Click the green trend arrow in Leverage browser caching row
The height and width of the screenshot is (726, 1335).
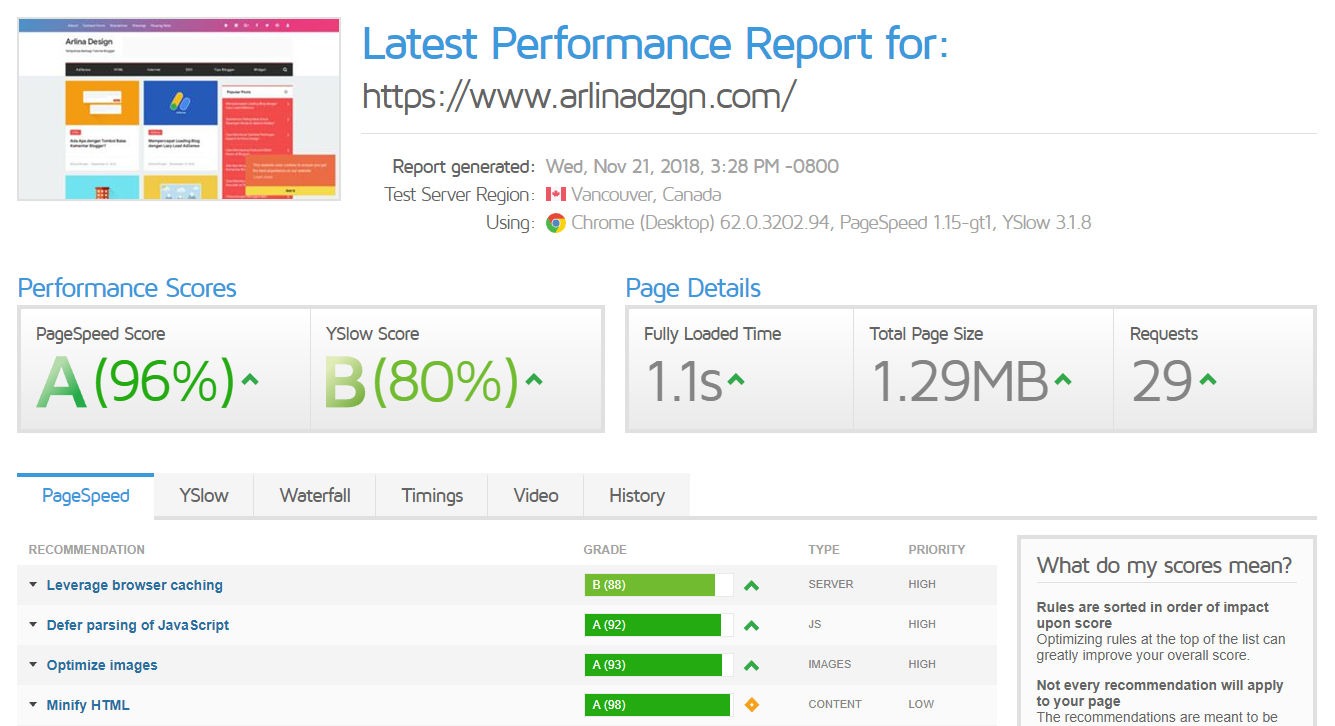tap(752, 586)
